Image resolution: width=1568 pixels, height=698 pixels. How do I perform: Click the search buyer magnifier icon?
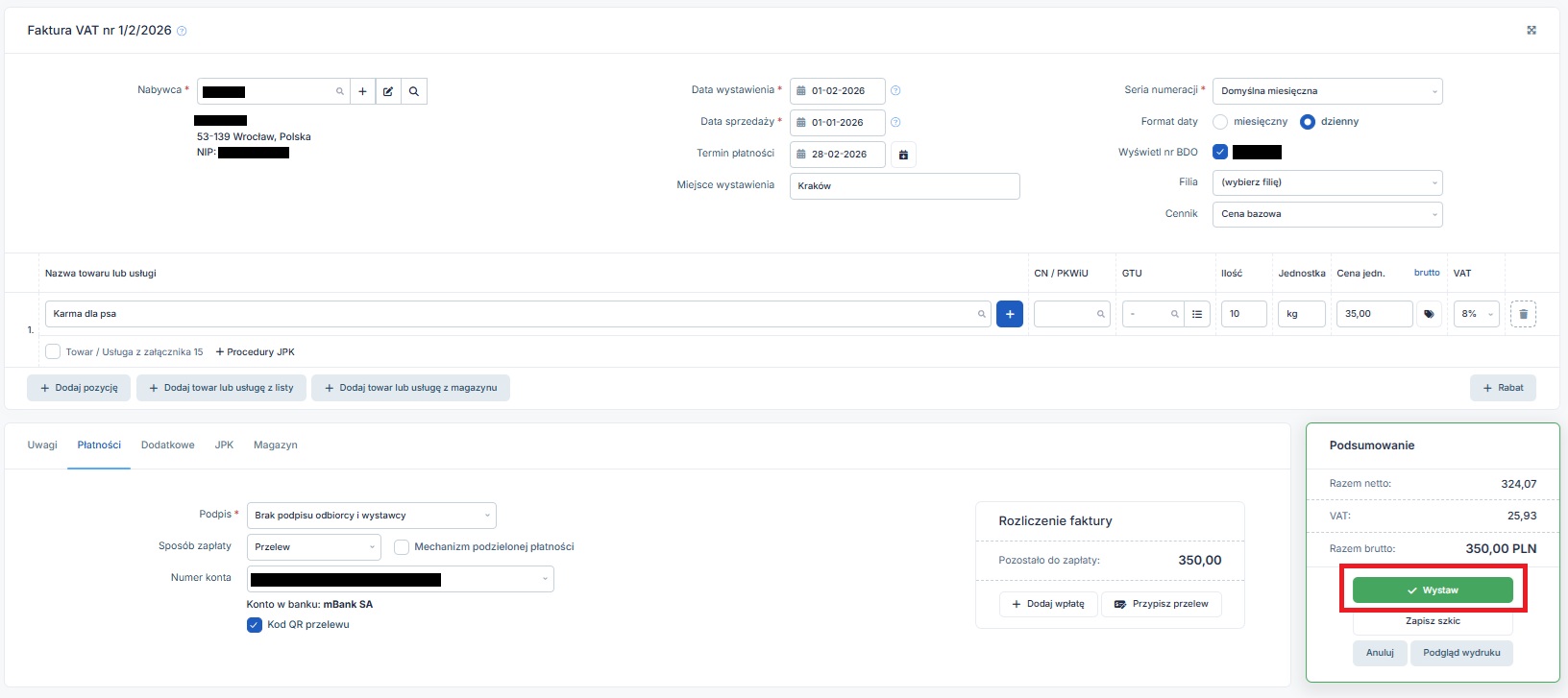(x=414, y=91)
